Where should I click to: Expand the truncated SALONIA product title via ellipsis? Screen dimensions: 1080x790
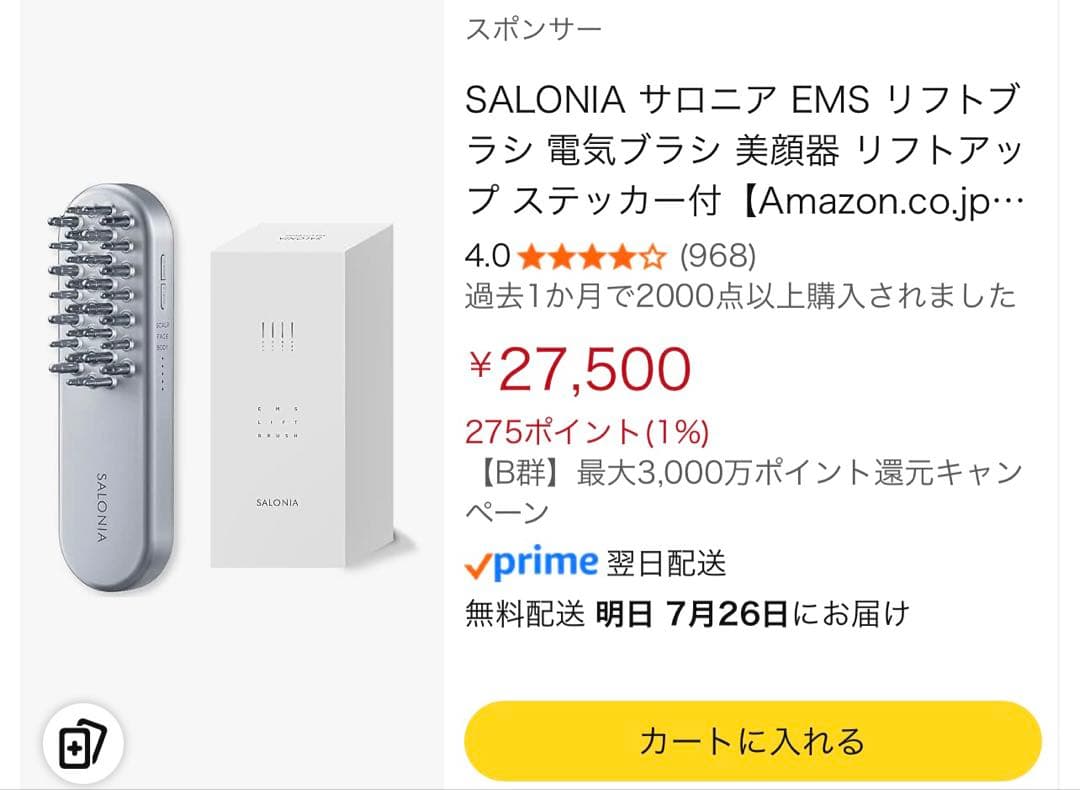coord(1008,199)
